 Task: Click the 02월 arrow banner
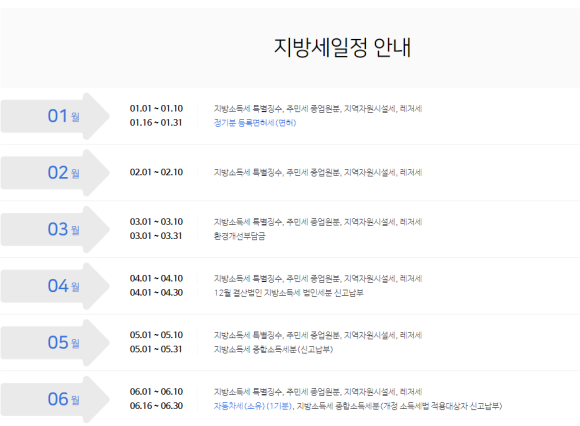tap(55, 173)
